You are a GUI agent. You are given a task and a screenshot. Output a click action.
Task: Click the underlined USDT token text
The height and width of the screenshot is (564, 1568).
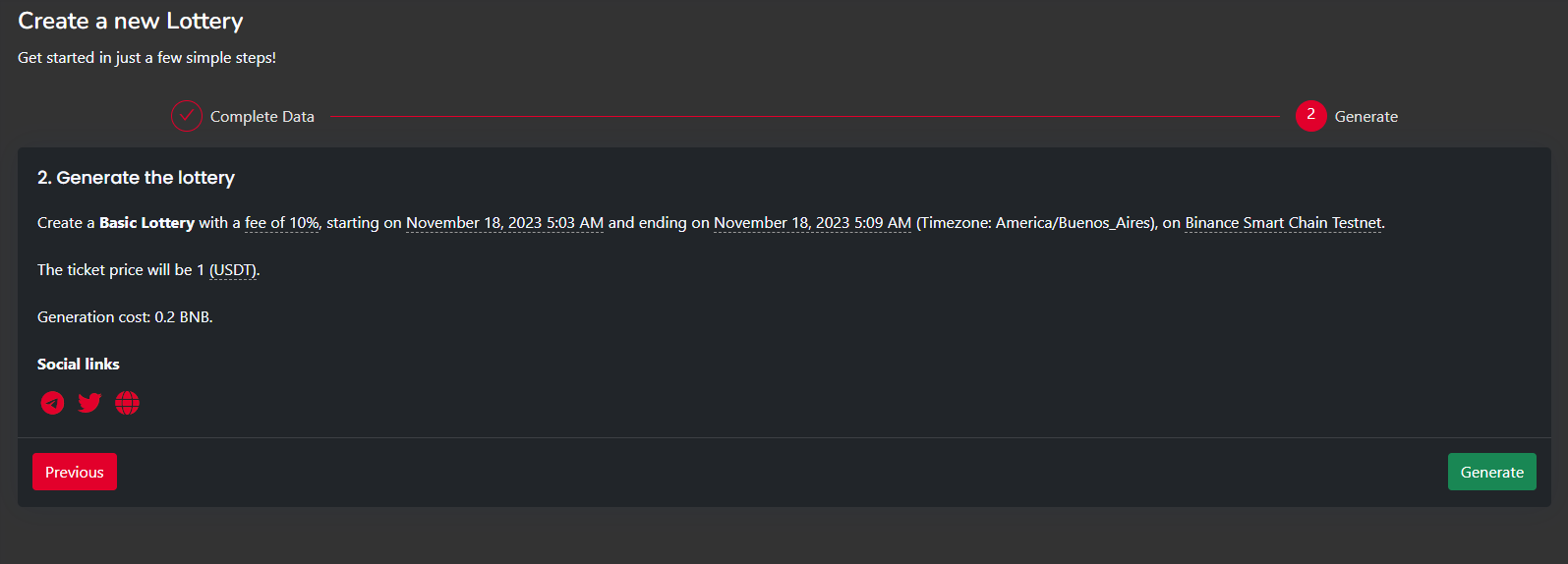tap(233, 270)
